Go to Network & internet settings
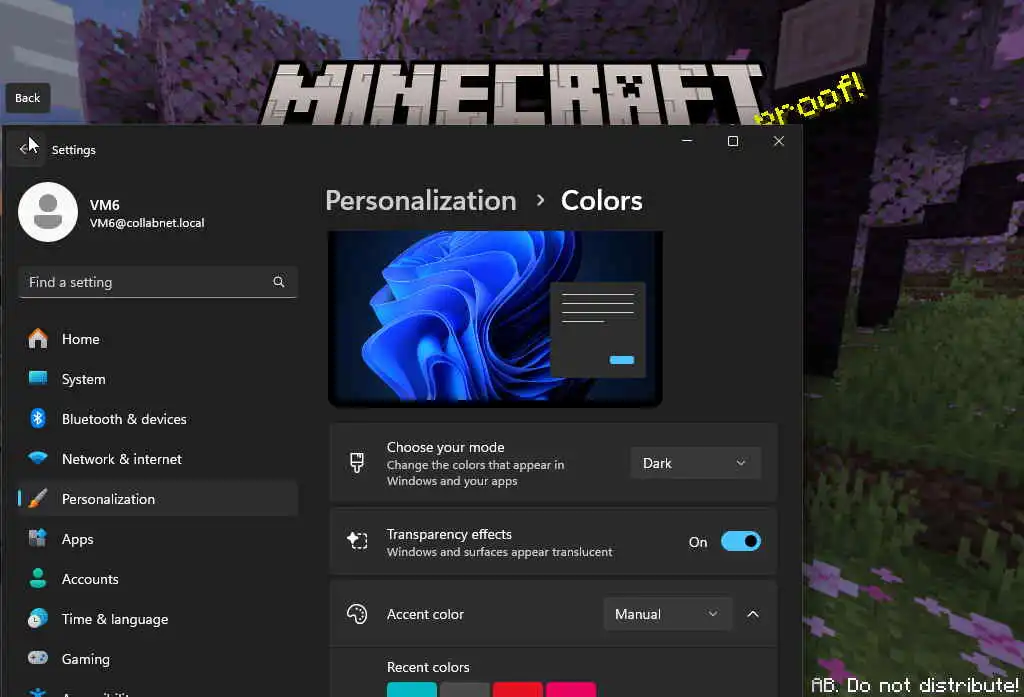1024x697 pixels. point(158,459)
